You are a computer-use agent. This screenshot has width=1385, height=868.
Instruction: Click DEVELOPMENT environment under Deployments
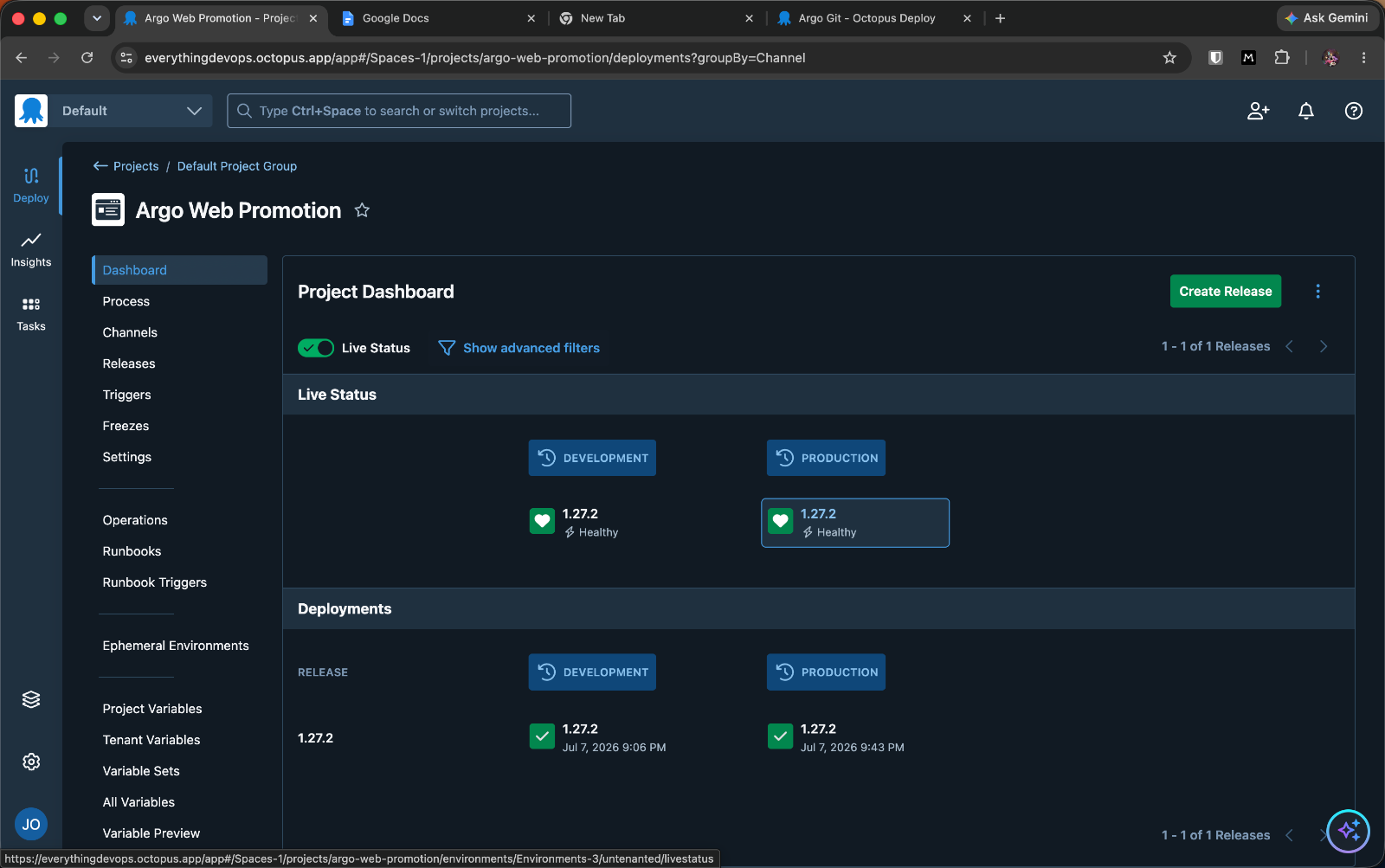coord(592,672)
